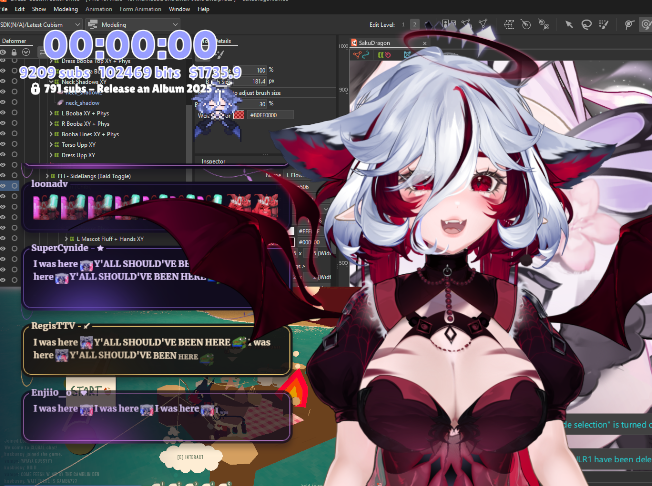Hide the L Boobs XY + Phys deformer
The width and height of the screenshot is (652, 486).
tap(3, 113)
